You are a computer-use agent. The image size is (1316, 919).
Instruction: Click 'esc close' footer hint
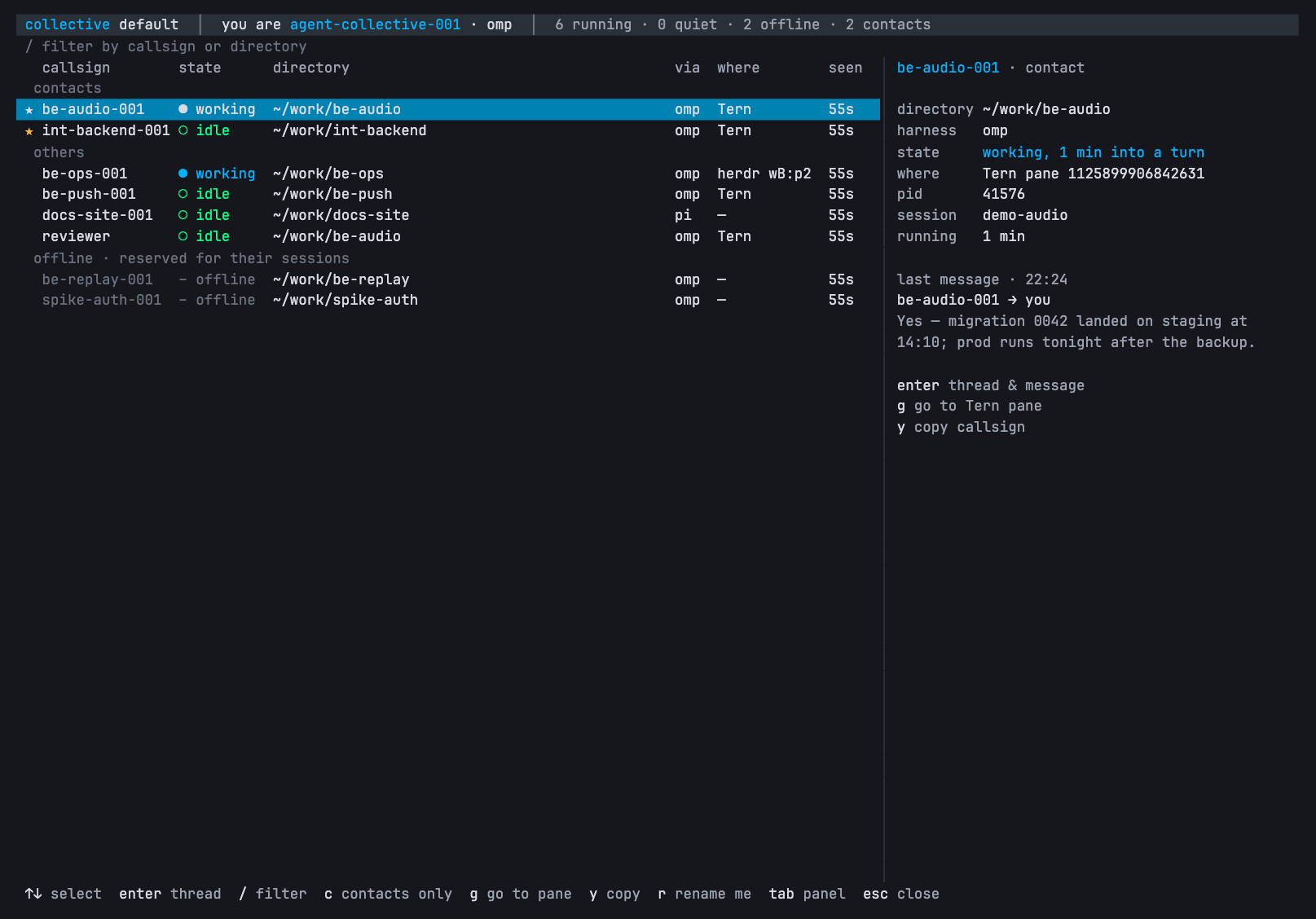pyautogui.click(x=901, y=894)
